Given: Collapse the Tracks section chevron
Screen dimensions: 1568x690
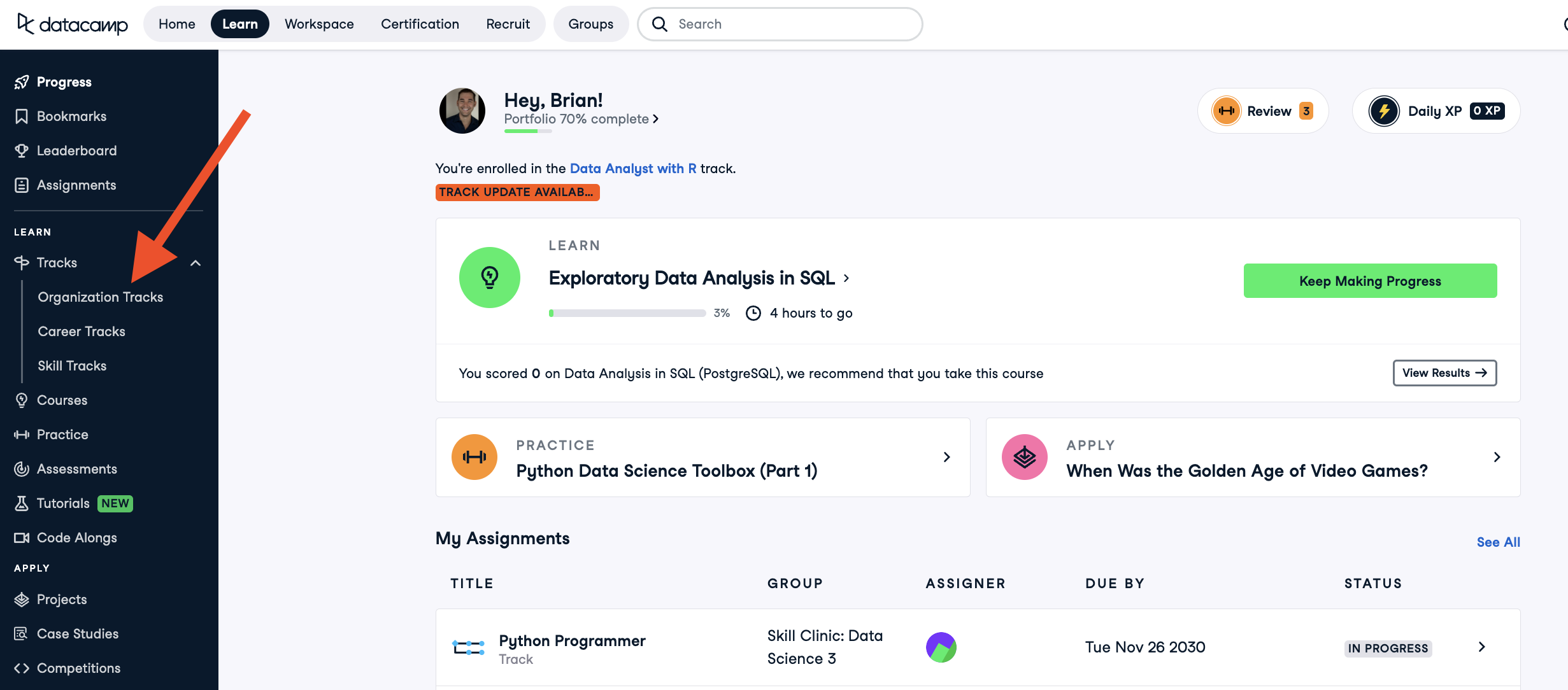Looking at the screenshot, I should pos(196,263).
